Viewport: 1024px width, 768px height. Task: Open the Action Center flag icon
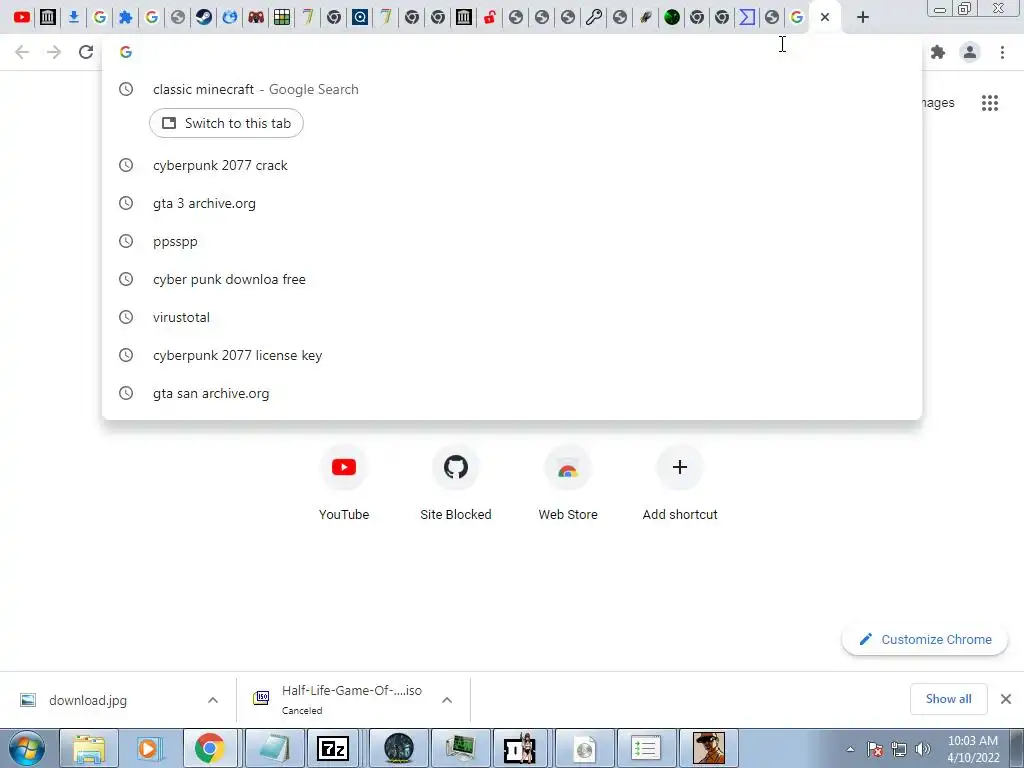tap(875, 749)
